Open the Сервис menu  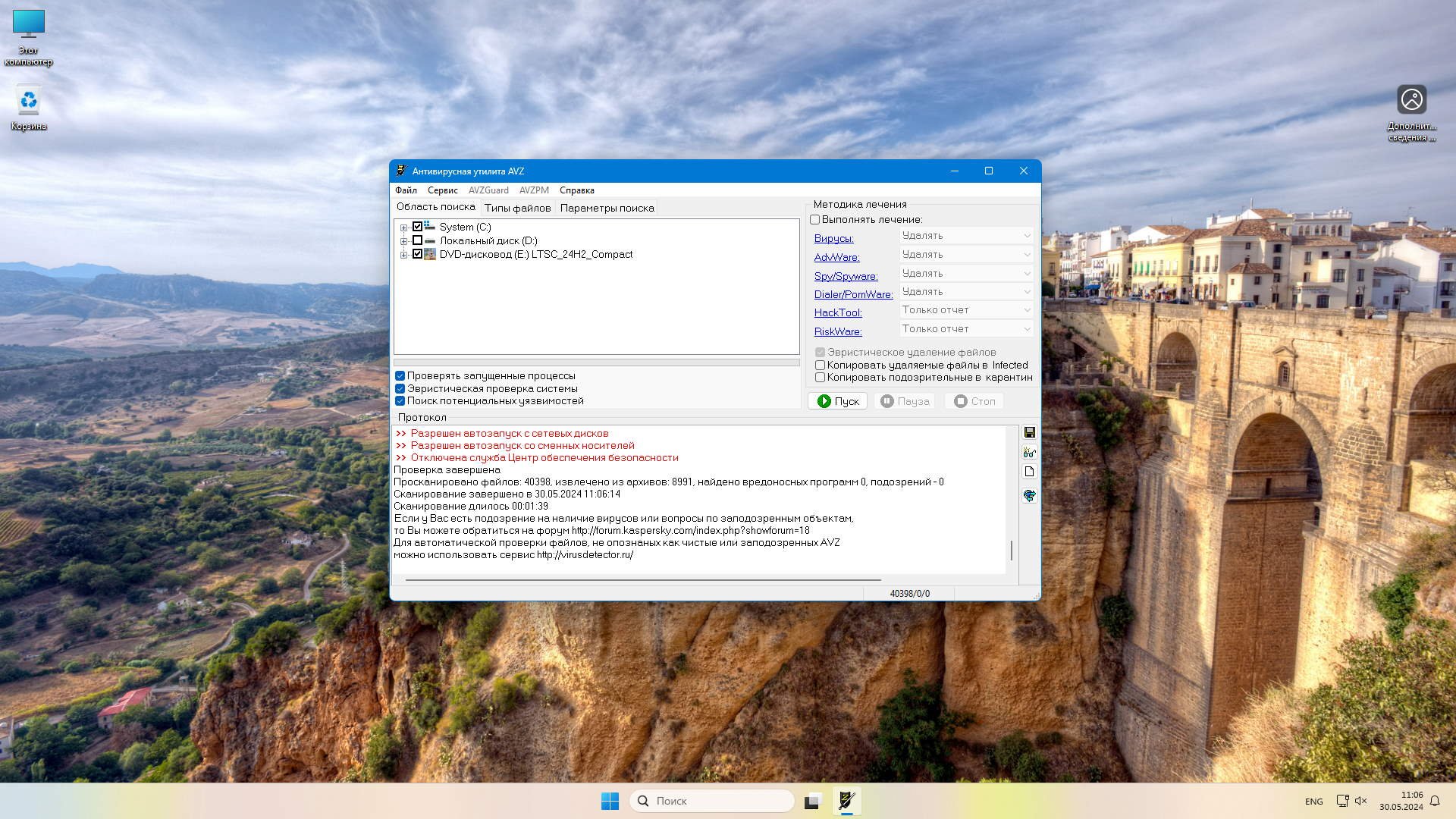[442, 190]
